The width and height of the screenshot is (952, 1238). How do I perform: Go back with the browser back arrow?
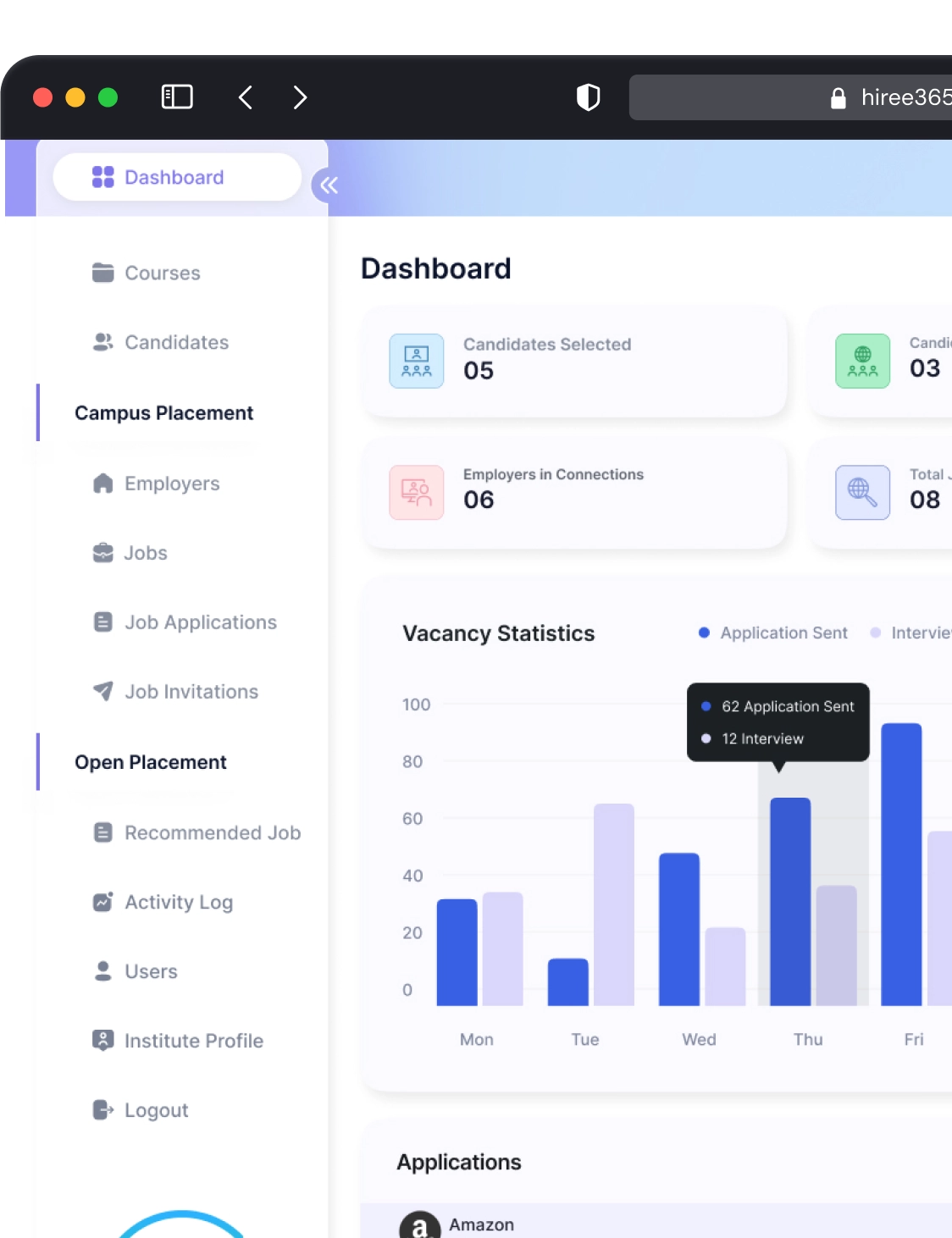pos(246,97)
